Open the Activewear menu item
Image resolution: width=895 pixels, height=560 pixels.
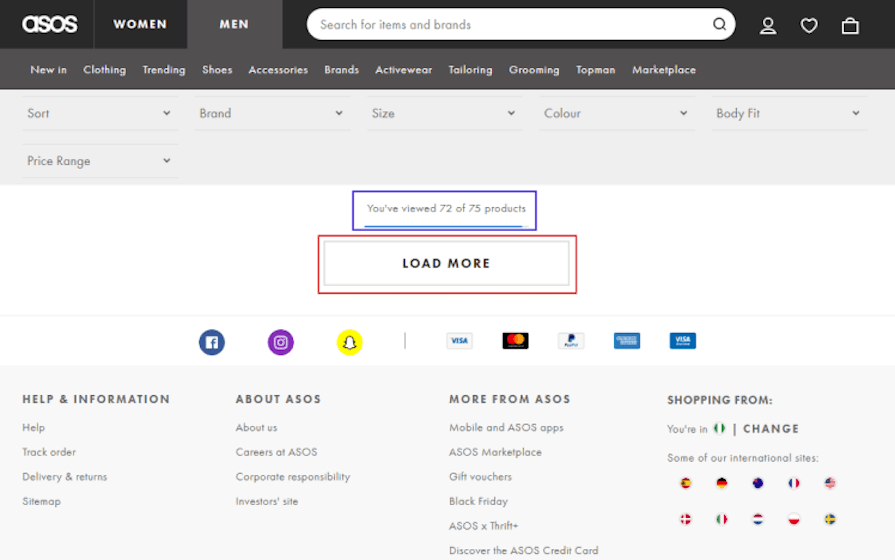pyautogui.click(x=404, y=70)
